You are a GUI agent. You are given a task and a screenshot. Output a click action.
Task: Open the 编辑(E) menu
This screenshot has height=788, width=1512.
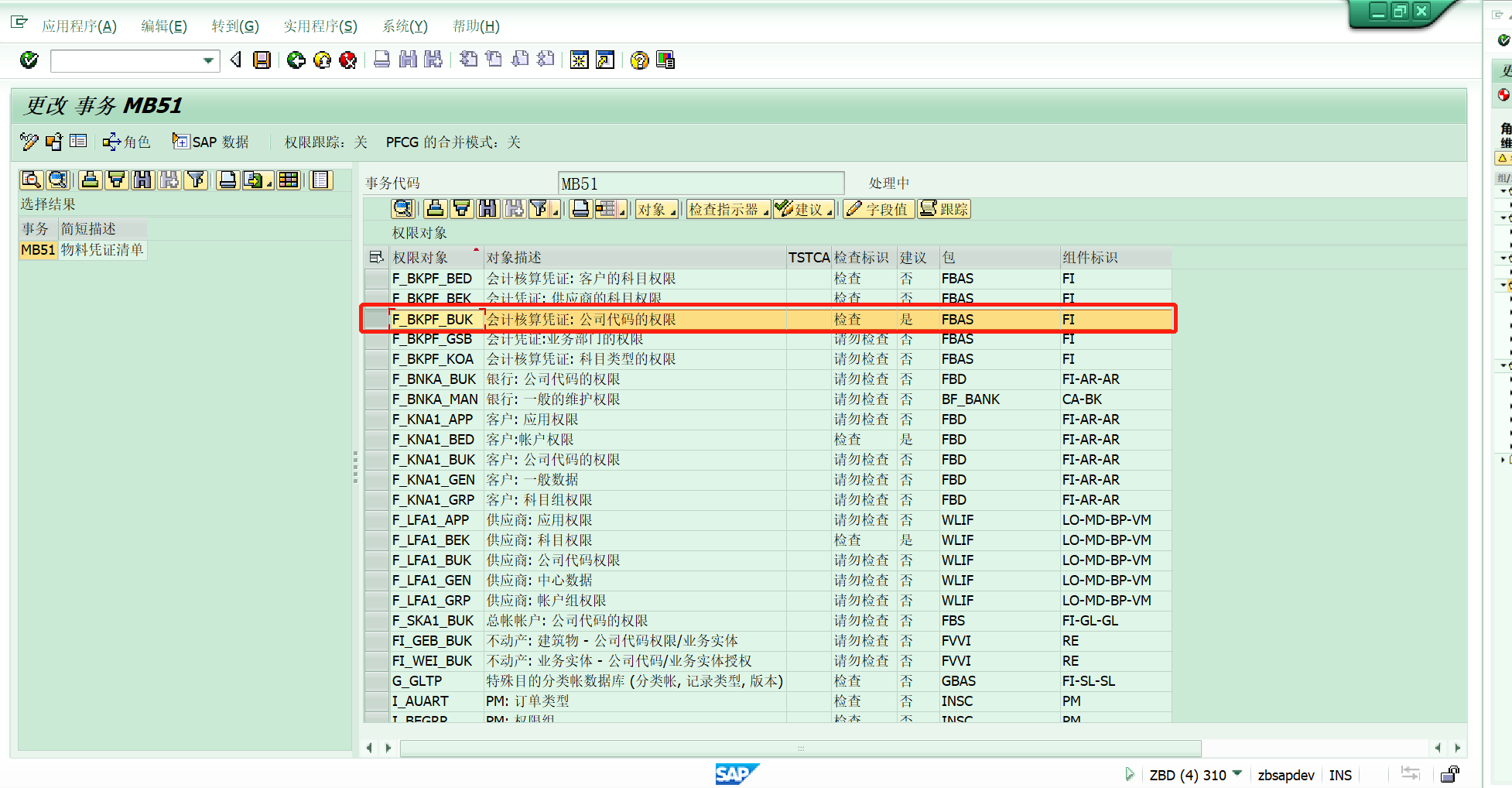[164, 26]
